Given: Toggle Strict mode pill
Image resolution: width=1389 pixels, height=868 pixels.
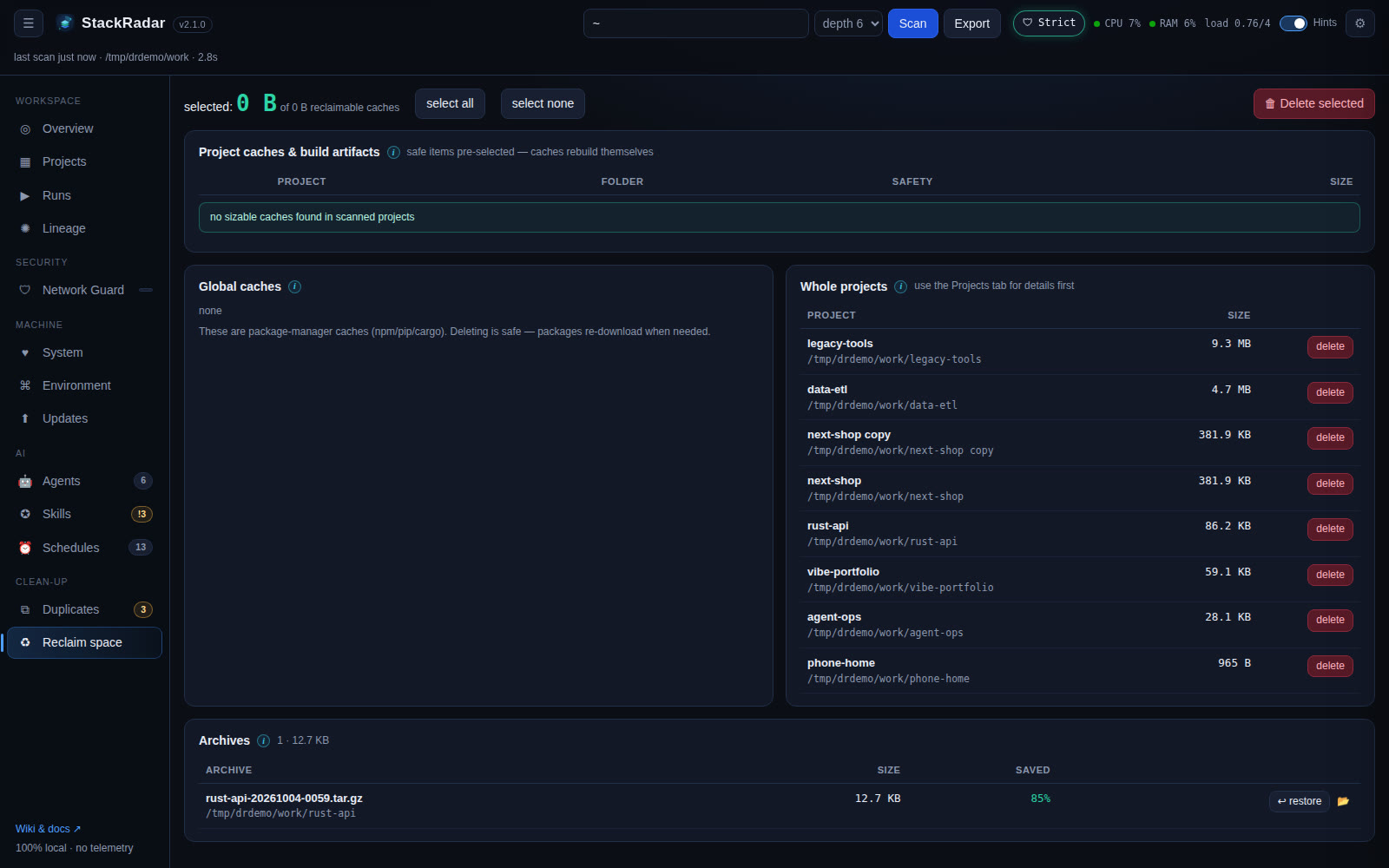Looking at the screenshot, I should 1049,23.
